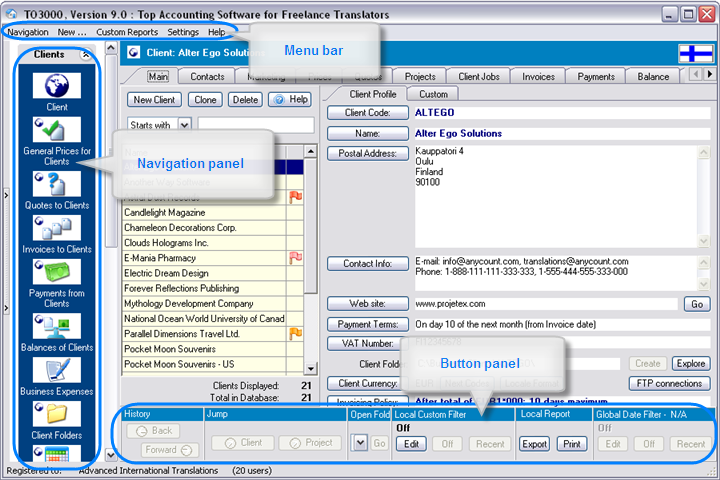
Task: Open Invoices to Clients icon
Action: (x=56, y=228)
